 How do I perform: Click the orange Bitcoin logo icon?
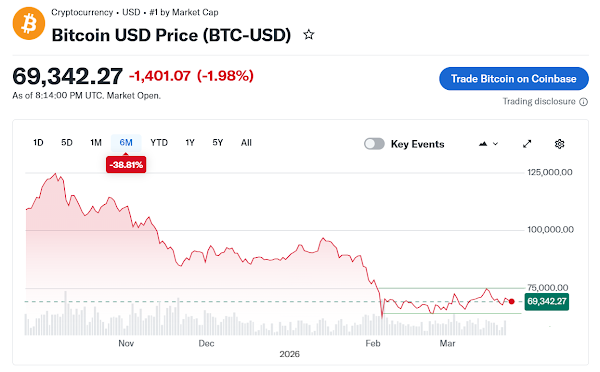(29, 23)
